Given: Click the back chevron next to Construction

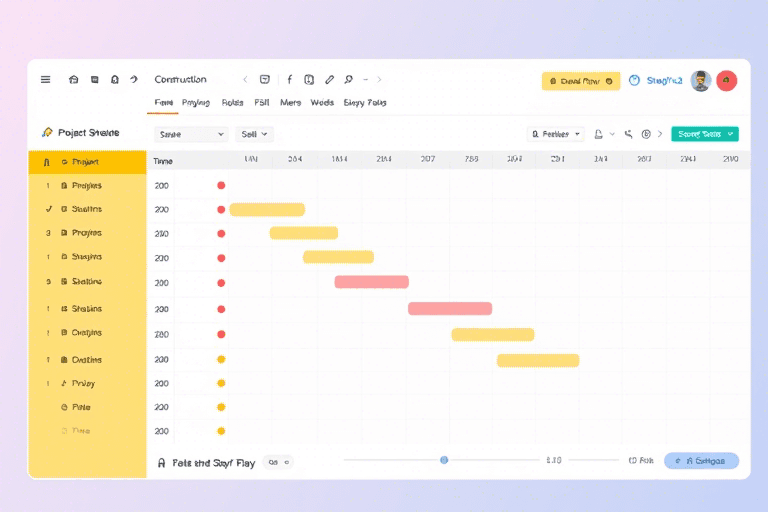Looking at the screenshot, I should point(245,80).
